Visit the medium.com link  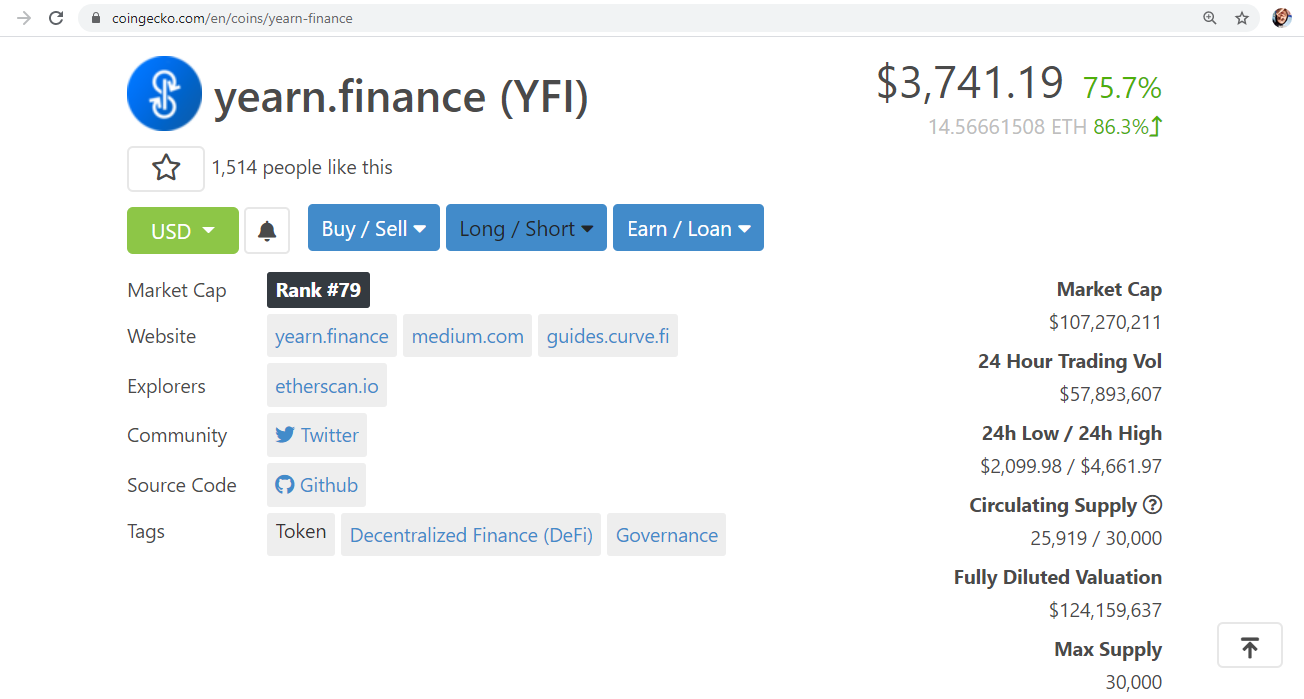pos(468,336)
